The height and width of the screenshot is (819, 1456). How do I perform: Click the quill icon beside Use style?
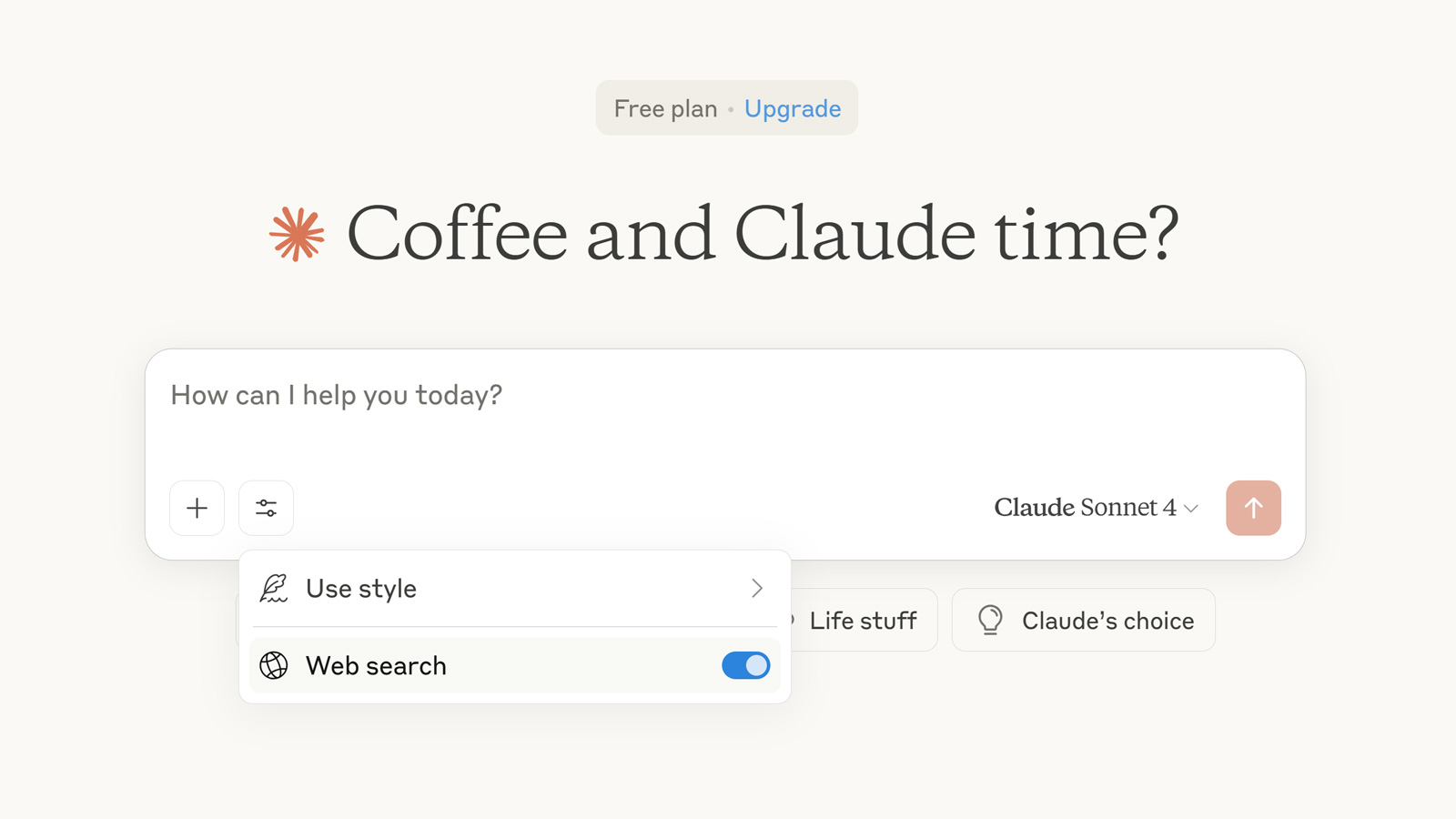(274, 589)
